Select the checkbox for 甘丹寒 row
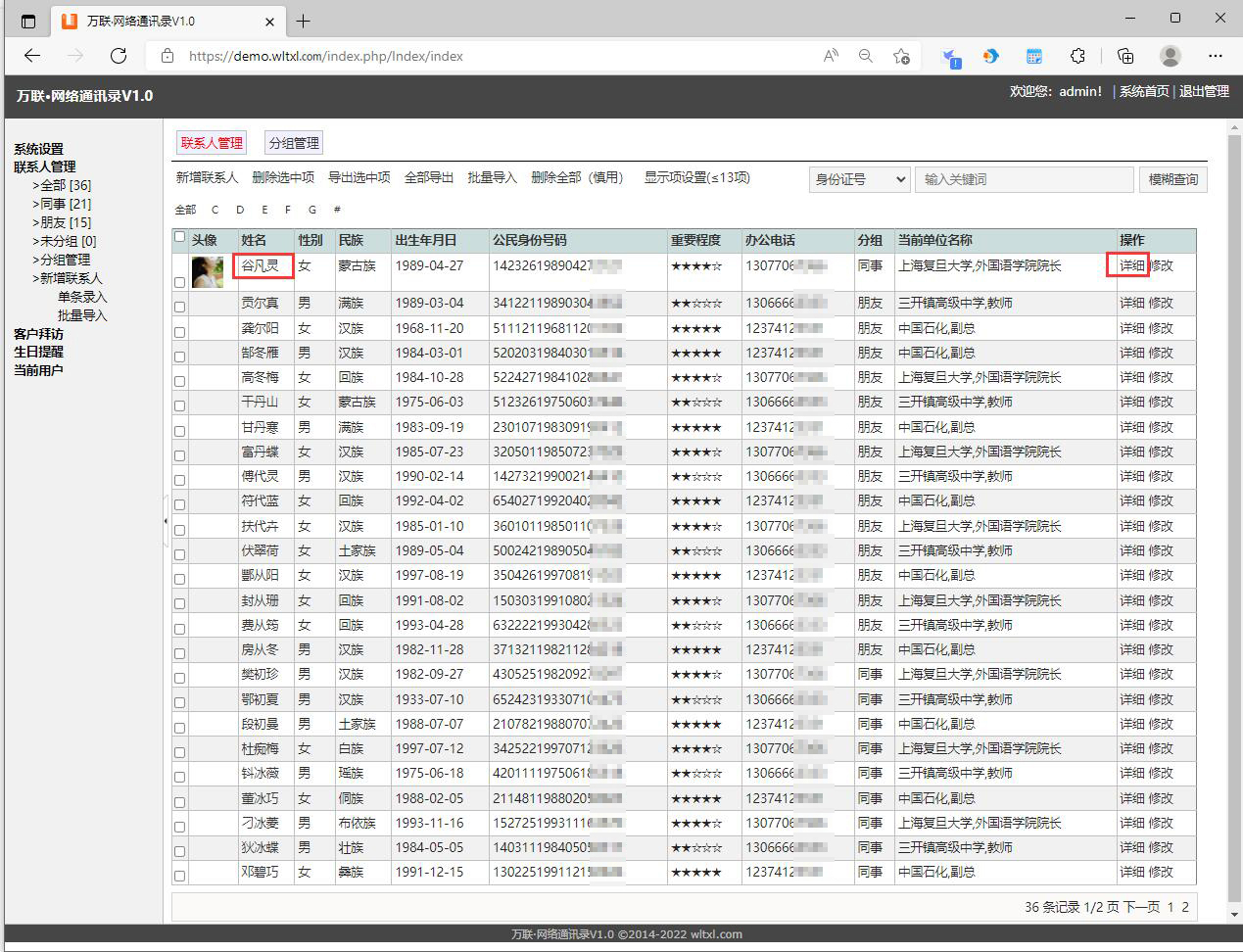The image size is (1243, 952). [x=179, y=431]
